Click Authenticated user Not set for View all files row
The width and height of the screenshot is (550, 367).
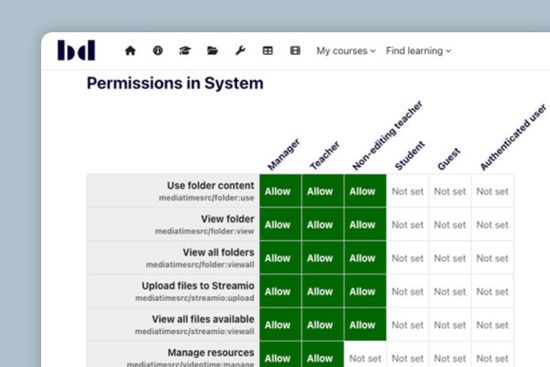click(x=492, y=325)
